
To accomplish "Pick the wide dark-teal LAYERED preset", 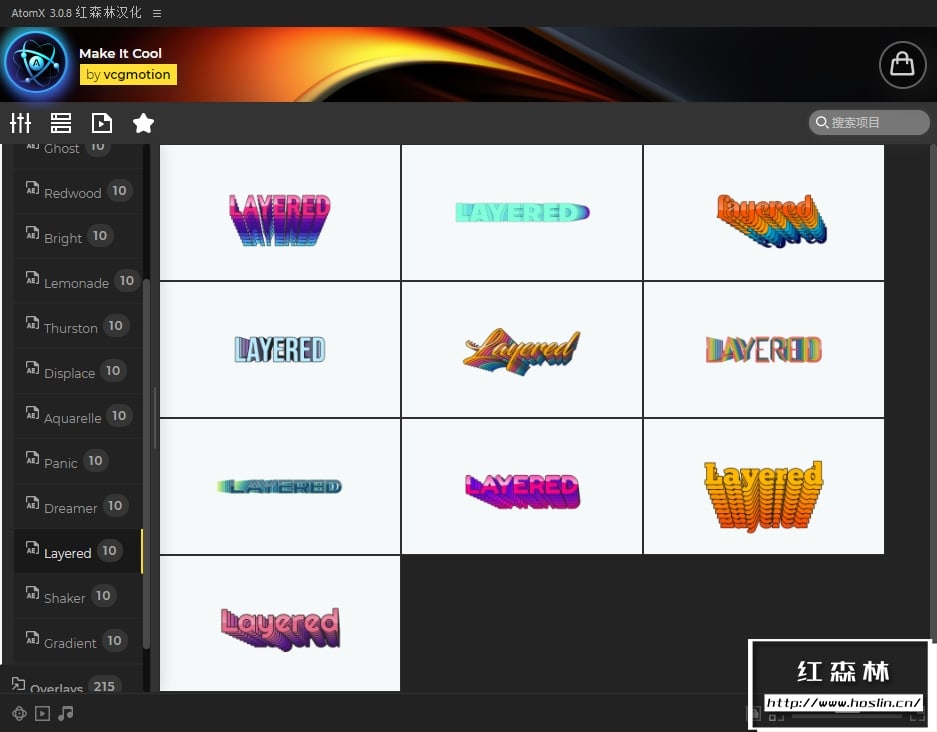I will [x=280, y=486].
